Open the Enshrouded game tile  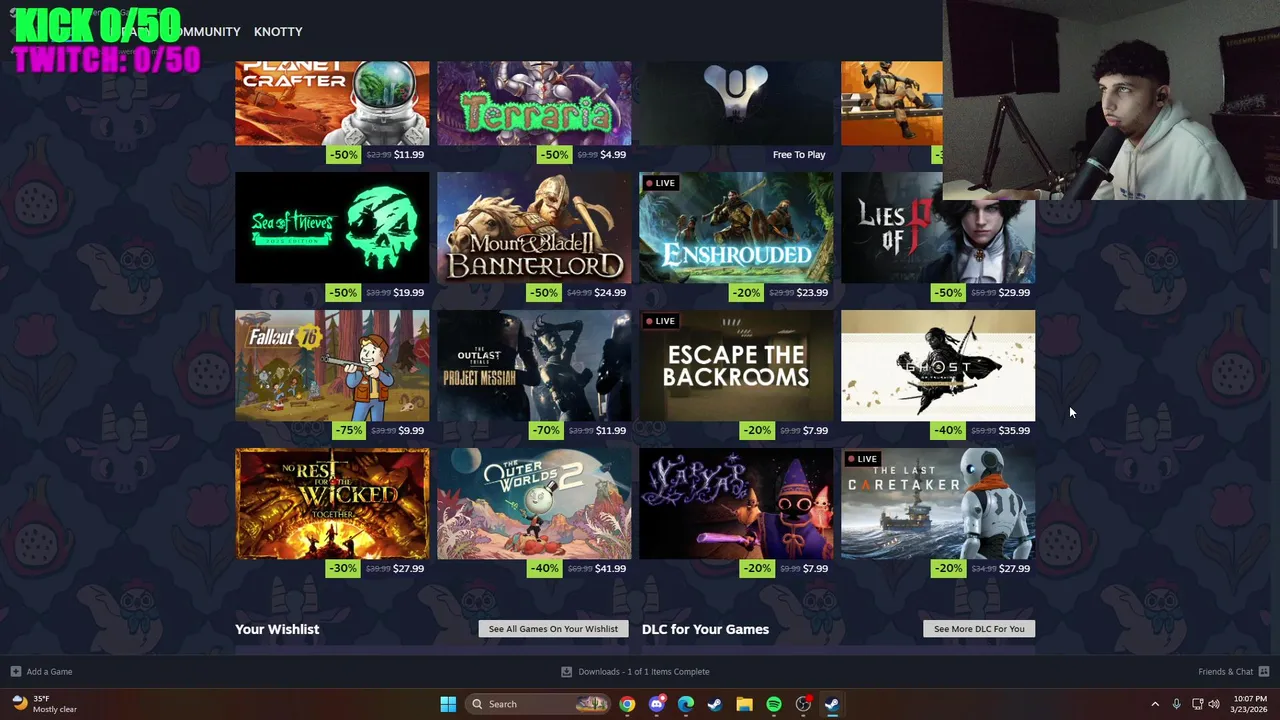tap(736, 227)
